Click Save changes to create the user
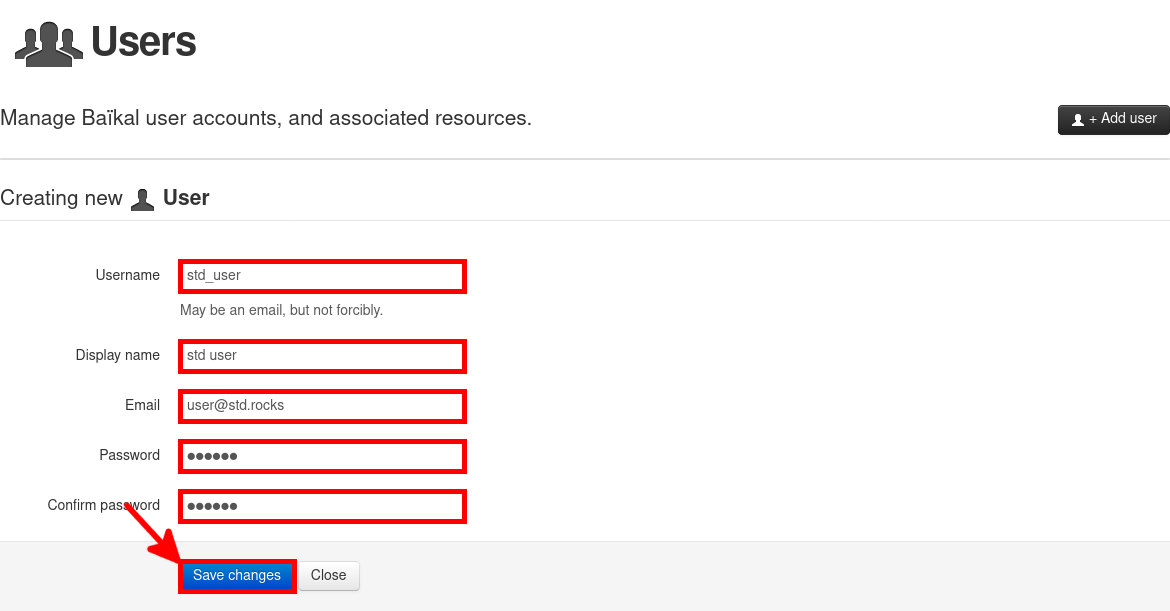The width and height of the screenshot is (1170, 611). point(237,575)
